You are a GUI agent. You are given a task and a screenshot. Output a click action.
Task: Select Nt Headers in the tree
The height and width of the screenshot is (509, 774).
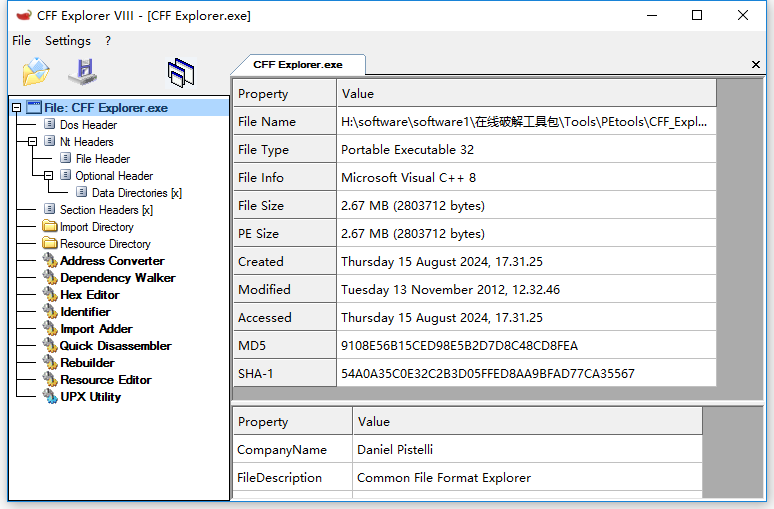pos(86,142)
